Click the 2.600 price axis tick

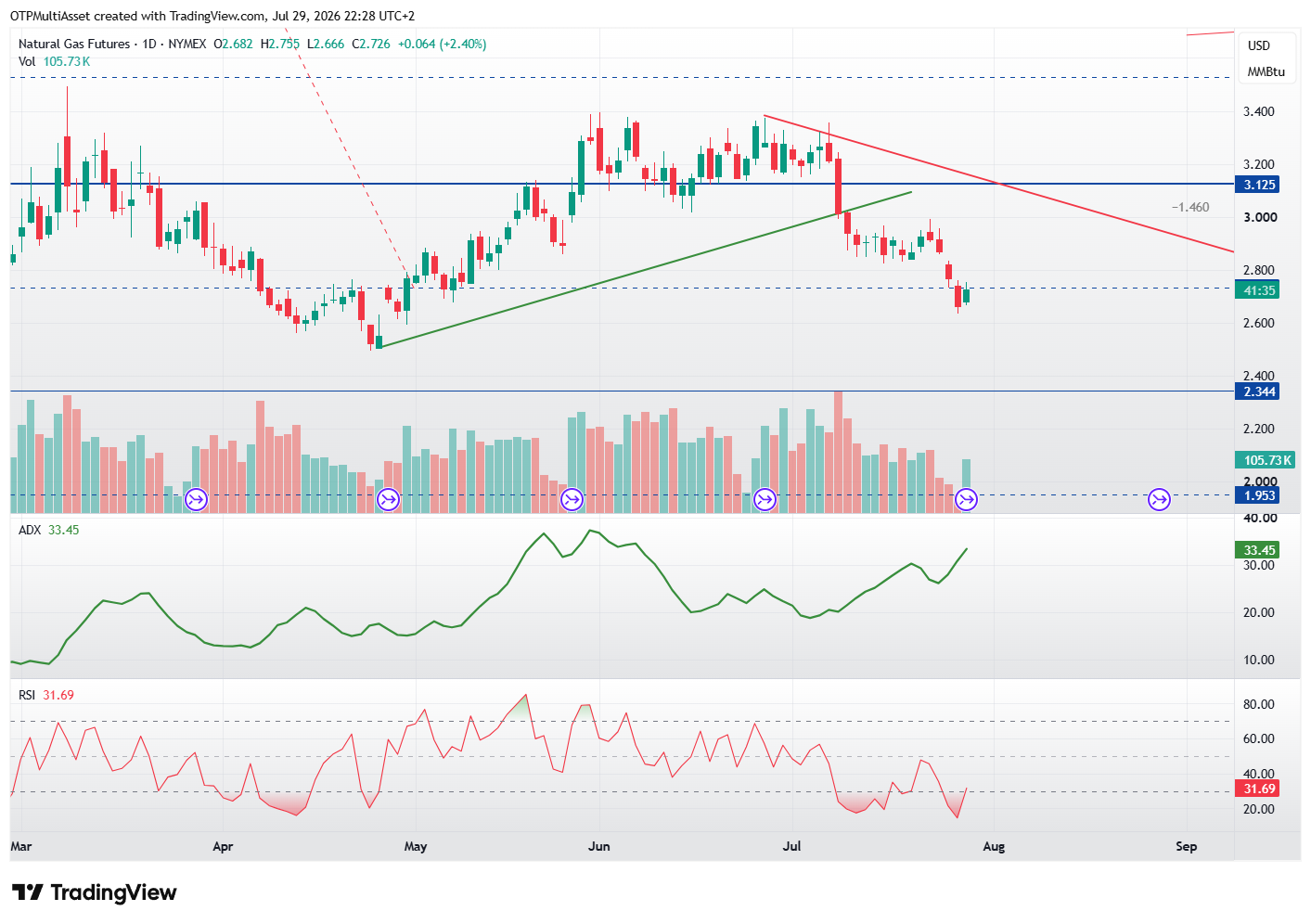pyautogui.click(x=1259, y=323)
